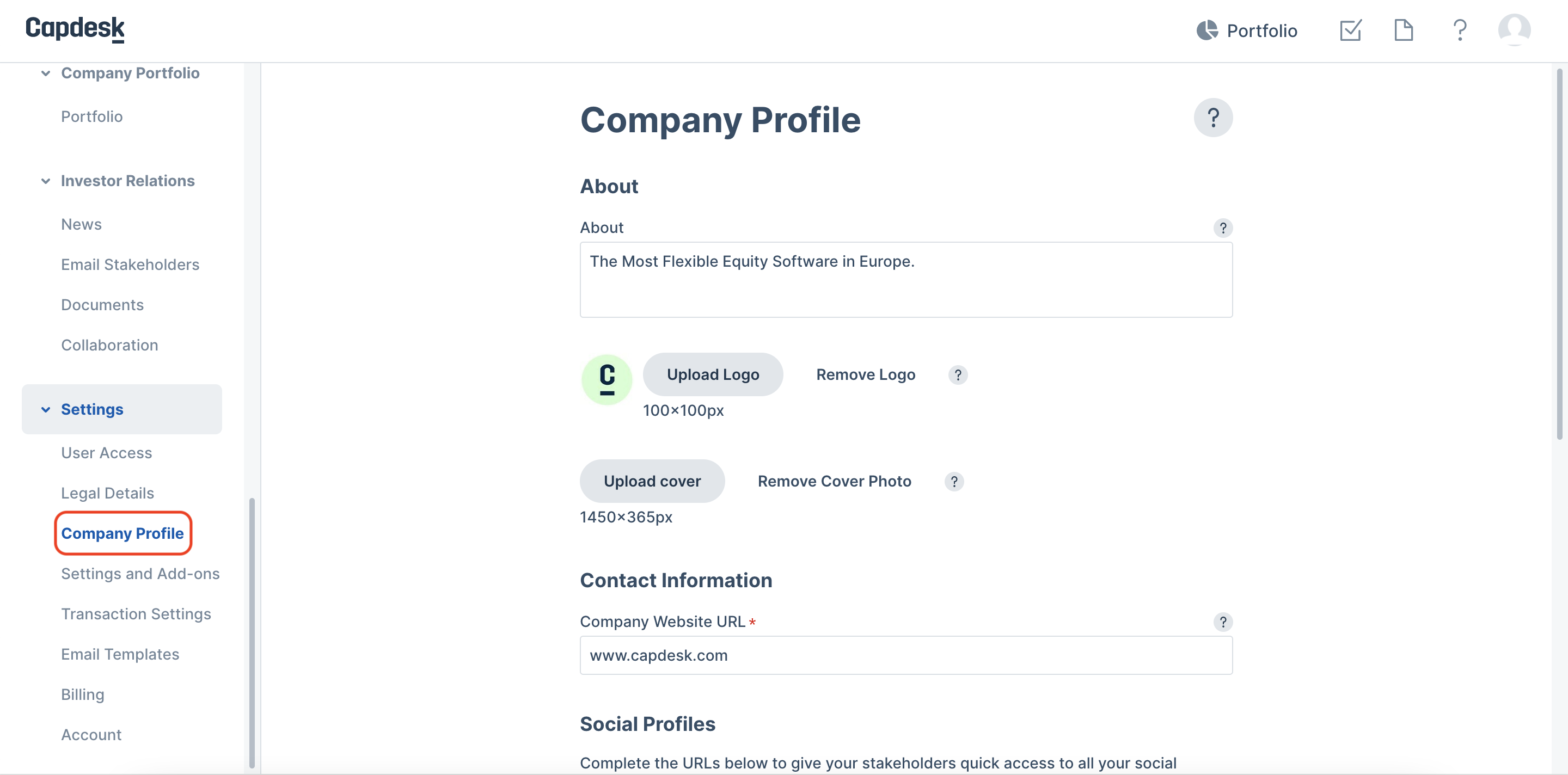Viewport: 1568px width, 775px height.
Task: Click the Upload cover button
Action: click(652, 481)
